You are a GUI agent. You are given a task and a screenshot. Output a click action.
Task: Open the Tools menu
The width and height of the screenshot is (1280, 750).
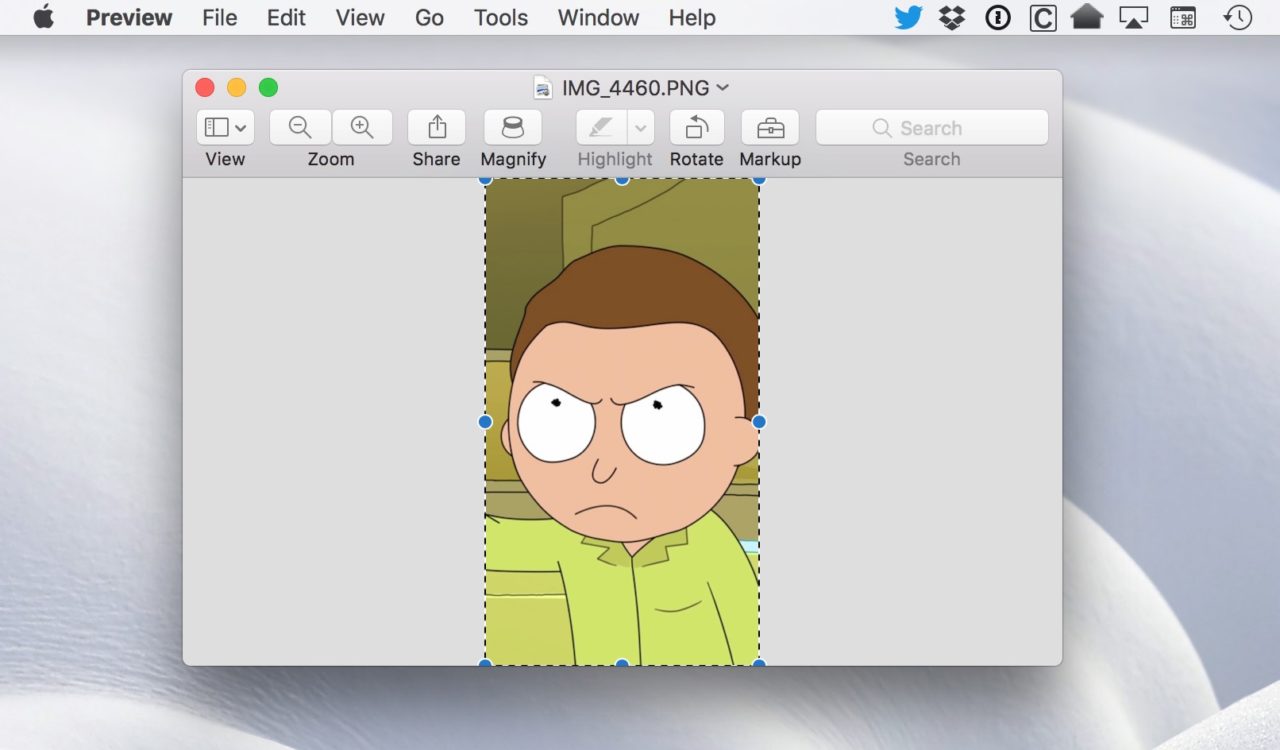point(501,17)
